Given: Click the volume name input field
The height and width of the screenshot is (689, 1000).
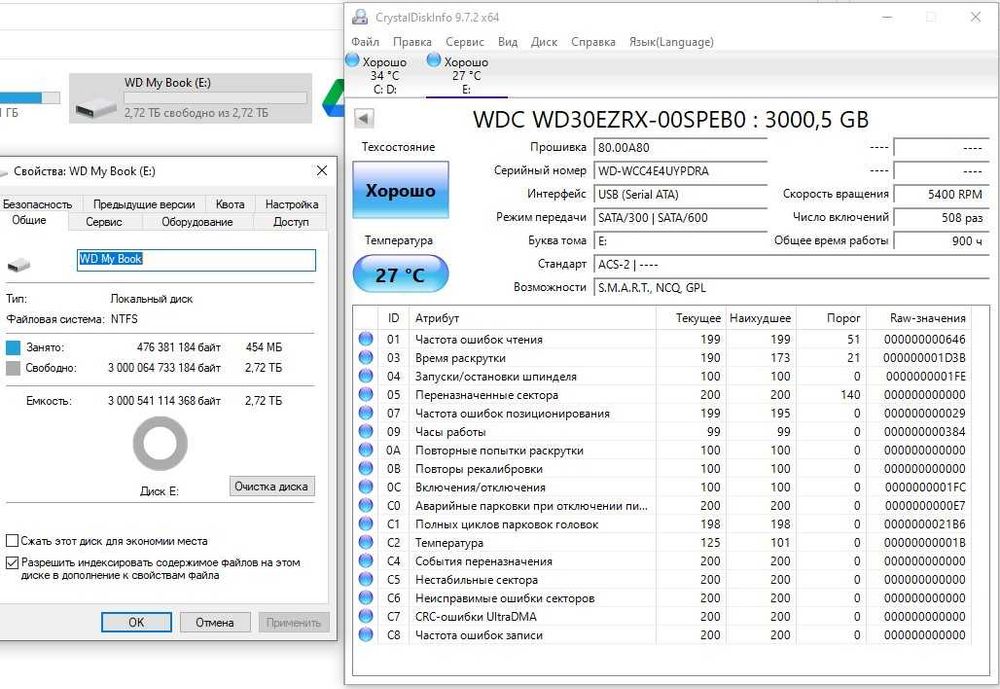Looking at the screenshot, I should 196,260.
